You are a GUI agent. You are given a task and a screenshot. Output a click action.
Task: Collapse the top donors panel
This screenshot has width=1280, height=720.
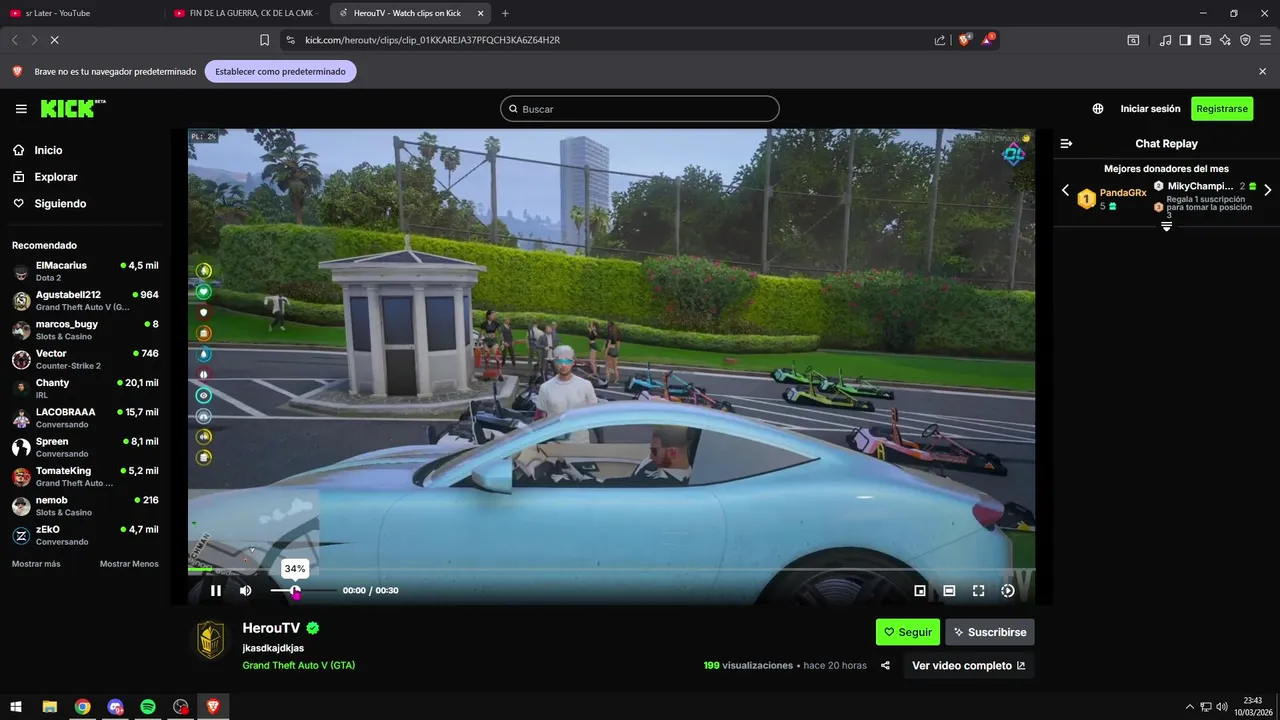click(1166, 227)
